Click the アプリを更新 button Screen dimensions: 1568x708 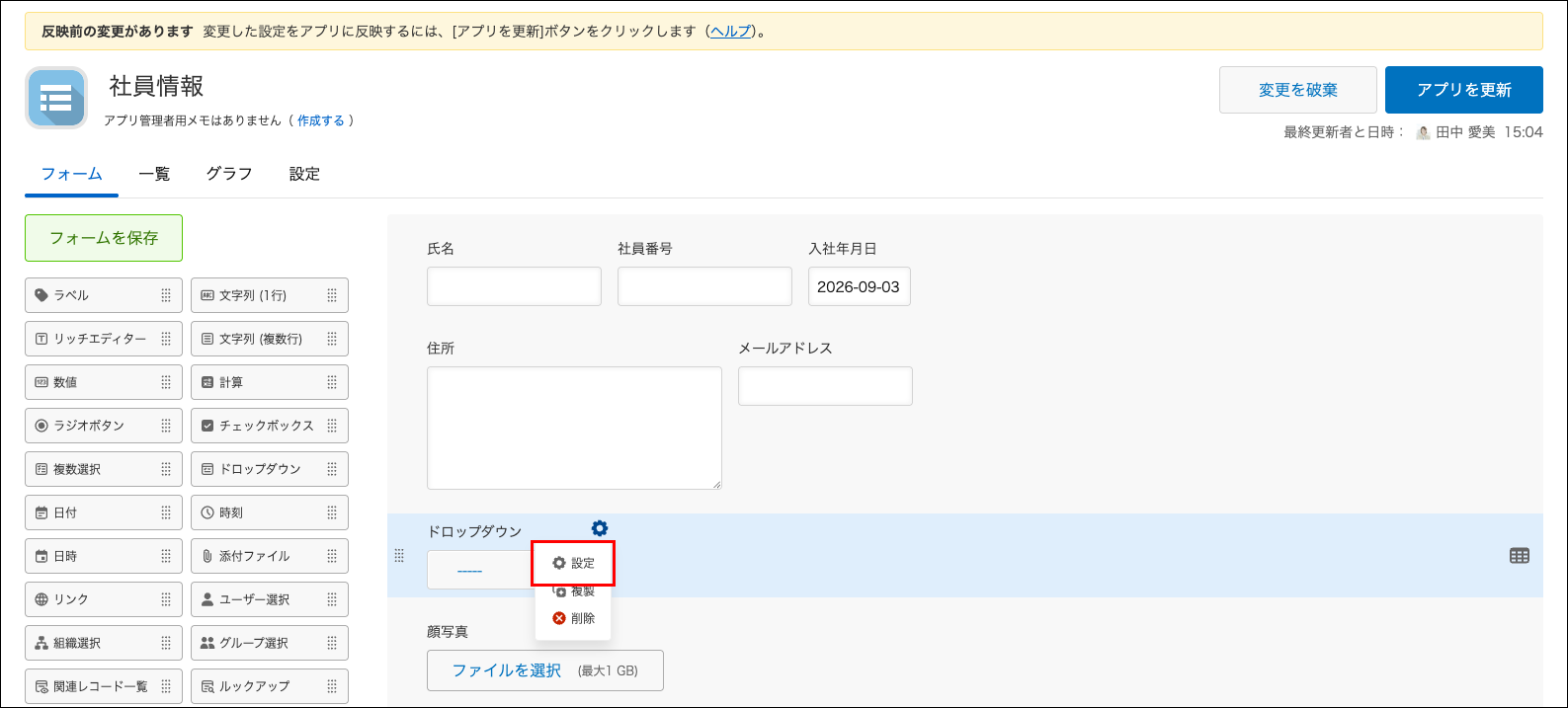(x=1464, y=90)
